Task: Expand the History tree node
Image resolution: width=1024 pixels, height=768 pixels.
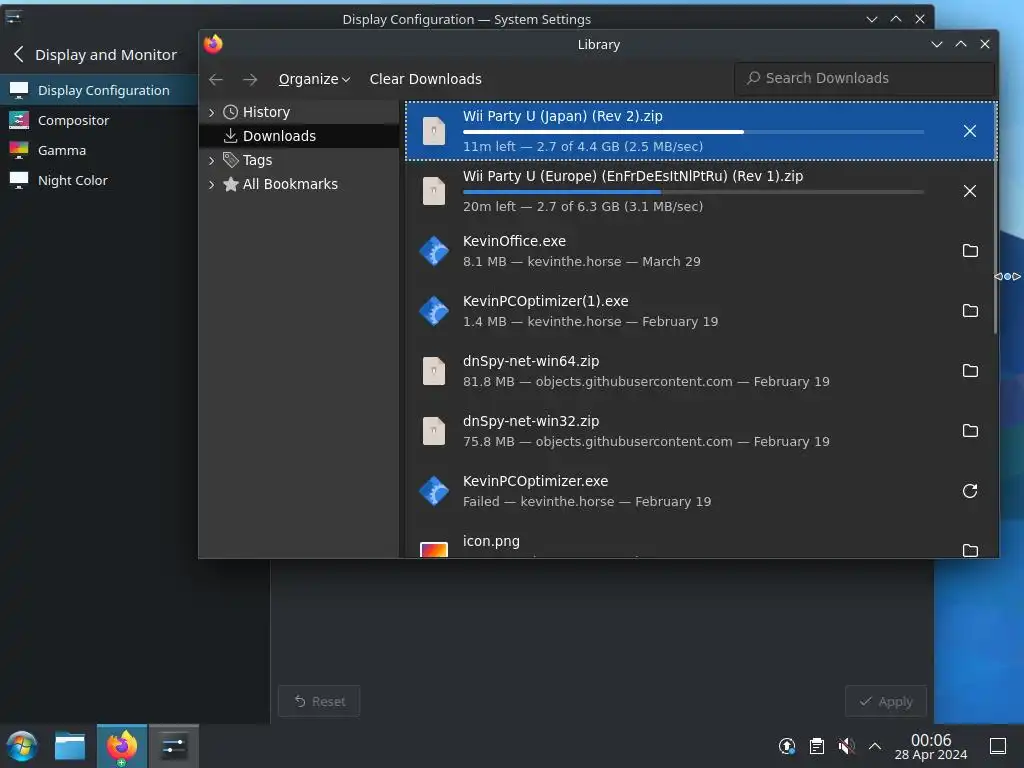Action: [211, 112]
